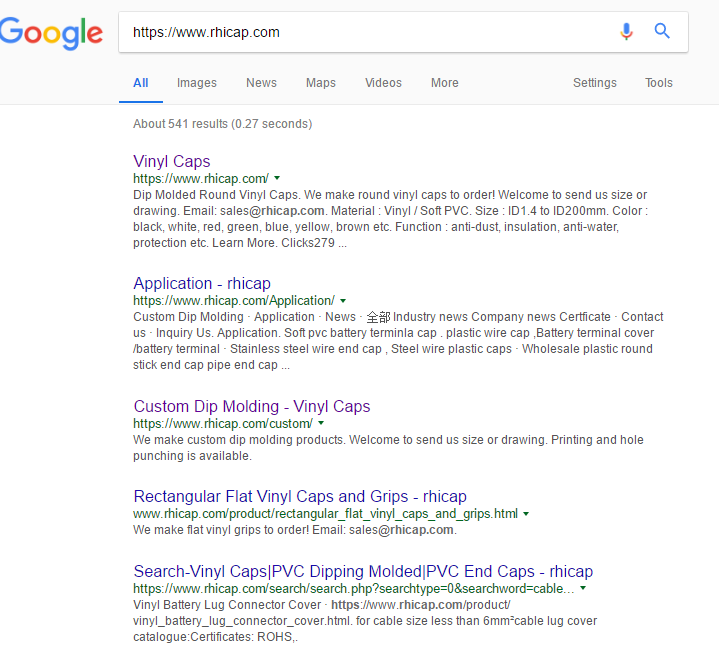Expand dropdown arrow beside search.php?searchtype URL

(x=583, y=588)
